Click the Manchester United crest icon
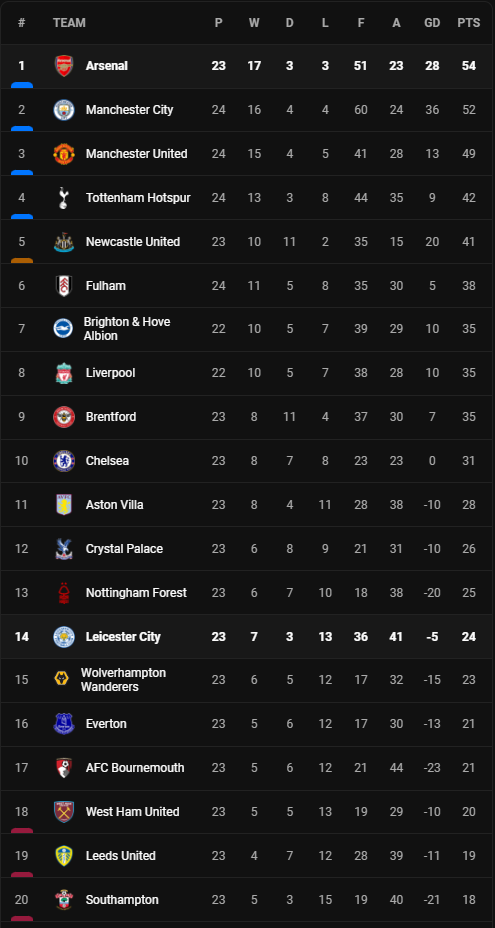495x928 pixels. pos(63,154)
